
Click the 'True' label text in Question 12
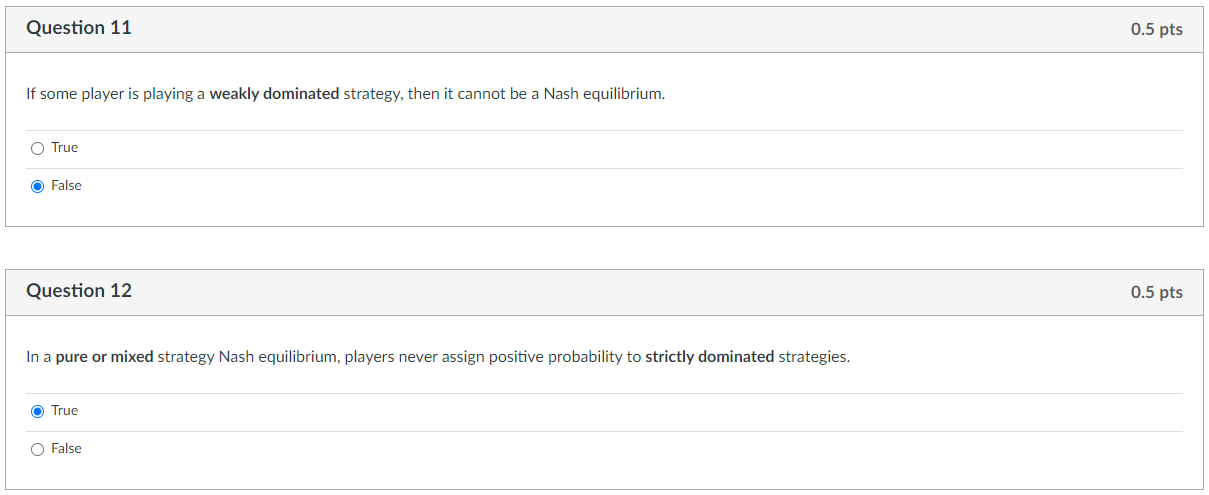coord(64,411)
